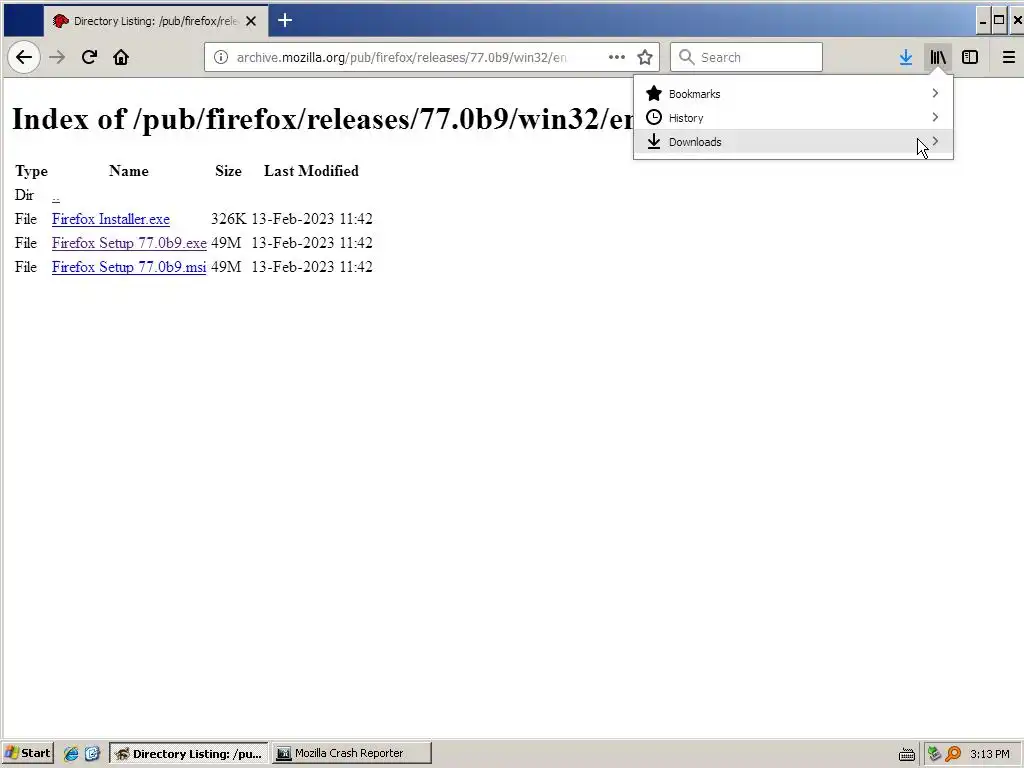Expand the Downloads submenu chevron
Image resolution: width=1024 pixels, height=768 pixels.
pyautogui.click(x=935, y=142)
